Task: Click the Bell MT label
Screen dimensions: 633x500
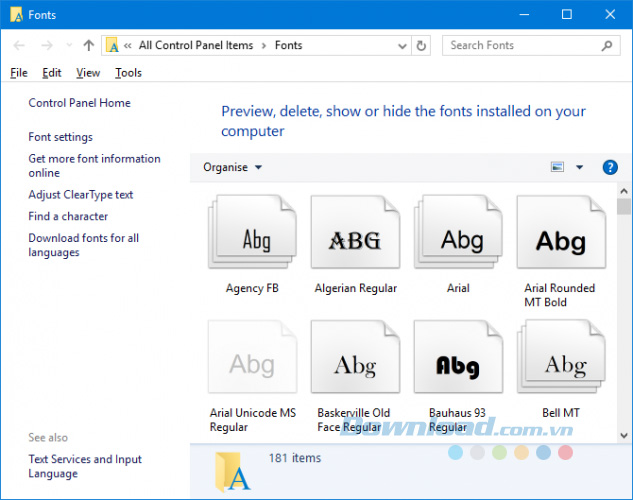Action: (561, 413)
